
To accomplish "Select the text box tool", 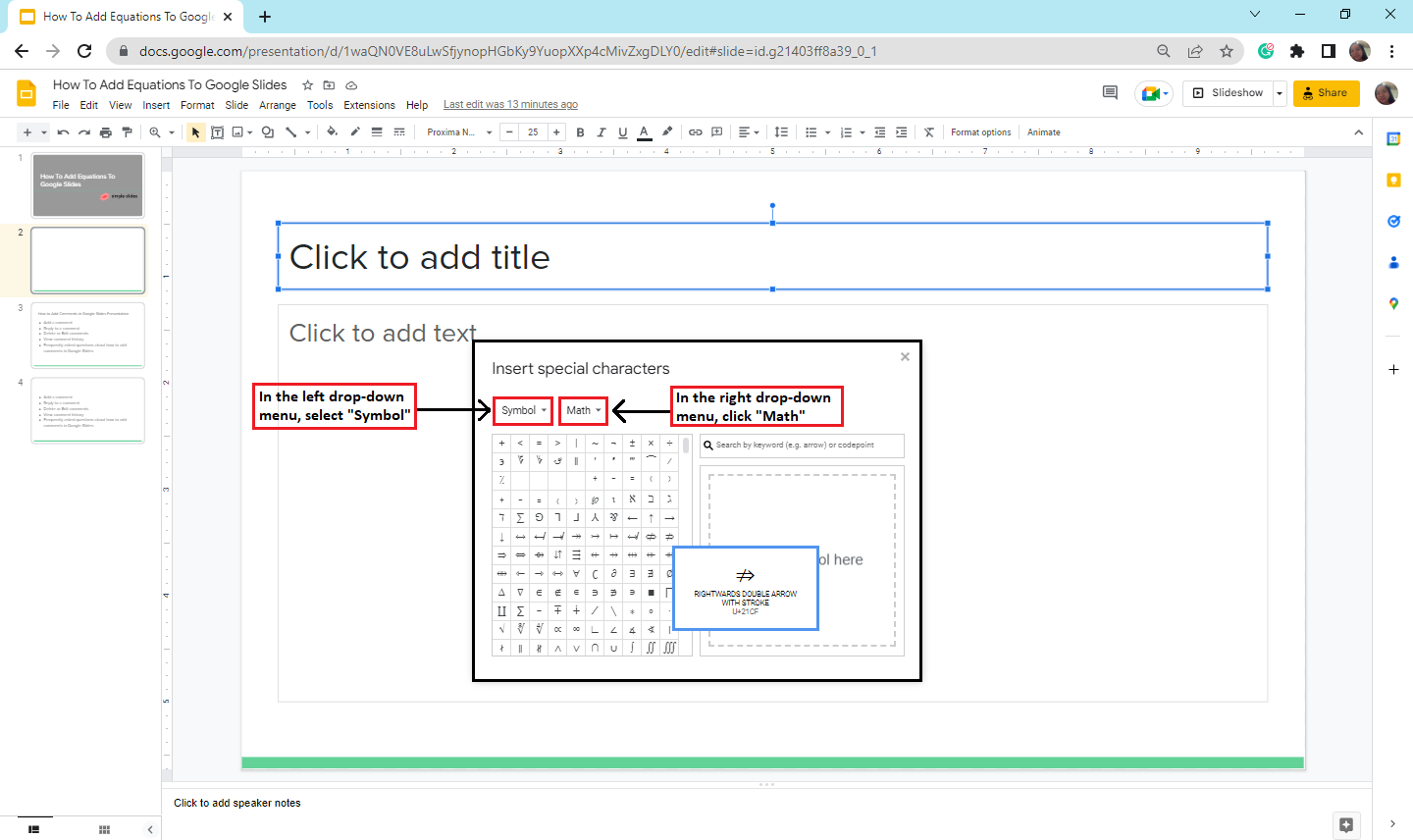I will point(217,132).
